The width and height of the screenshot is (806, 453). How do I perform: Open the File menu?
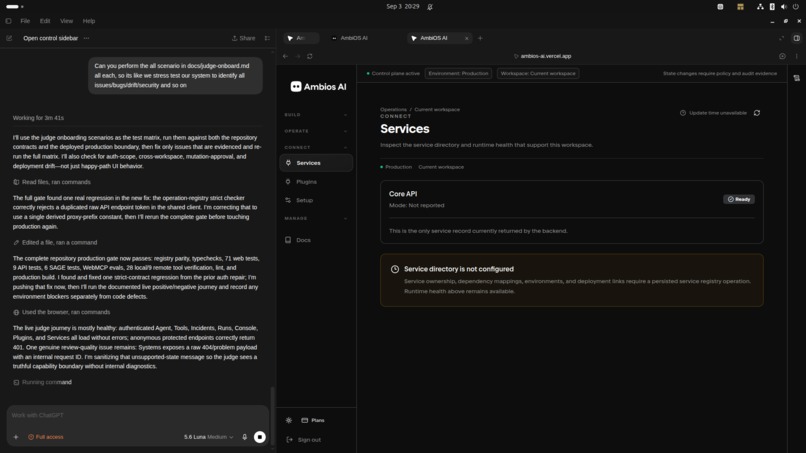[25, 21]
